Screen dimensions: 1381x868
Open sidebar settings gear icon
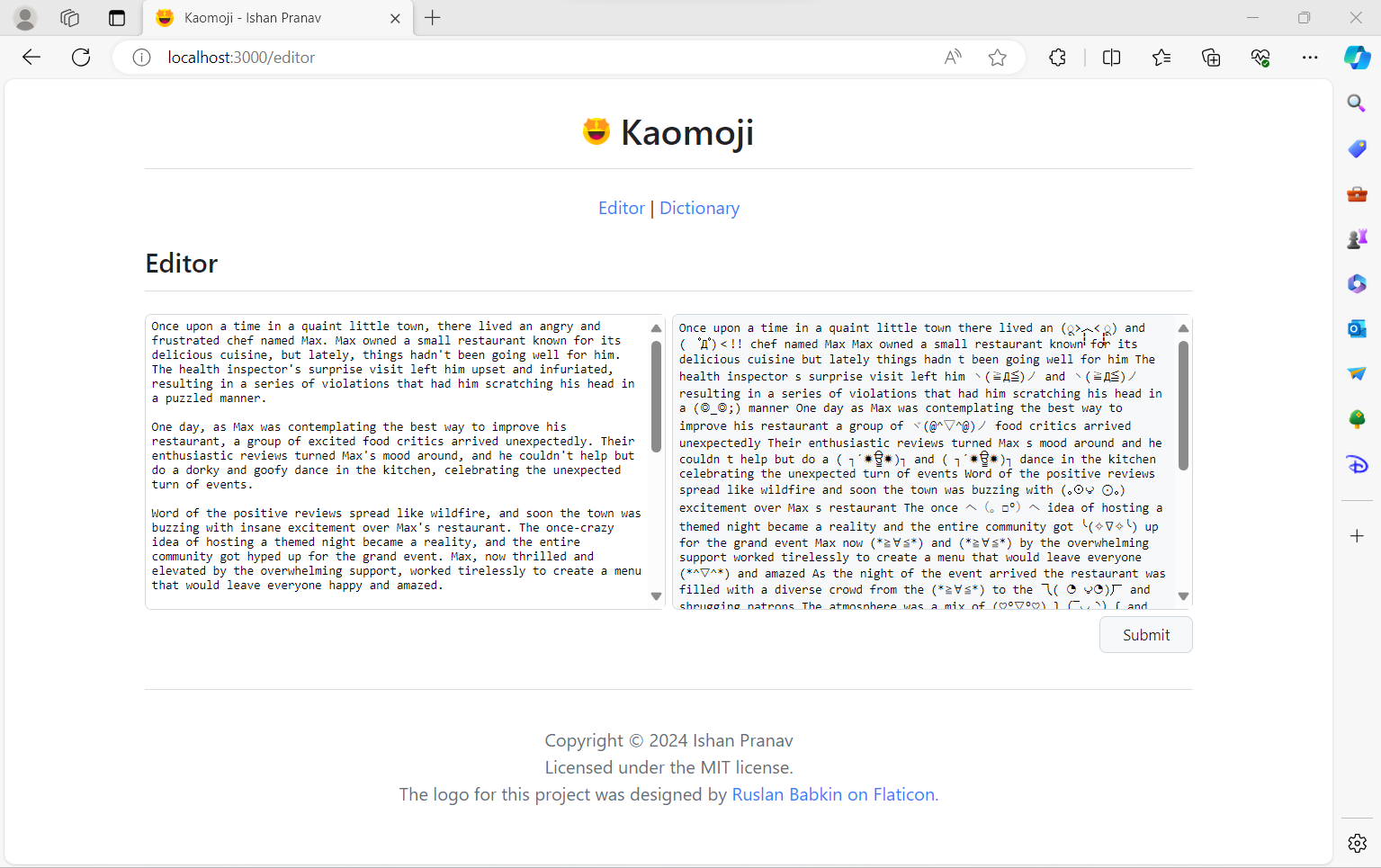[1358, 843]
